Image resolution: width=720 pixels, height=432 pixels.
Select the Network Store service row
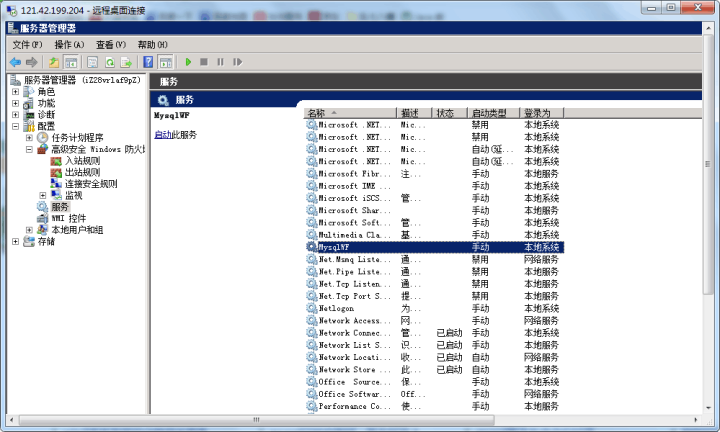coord(434,370)
